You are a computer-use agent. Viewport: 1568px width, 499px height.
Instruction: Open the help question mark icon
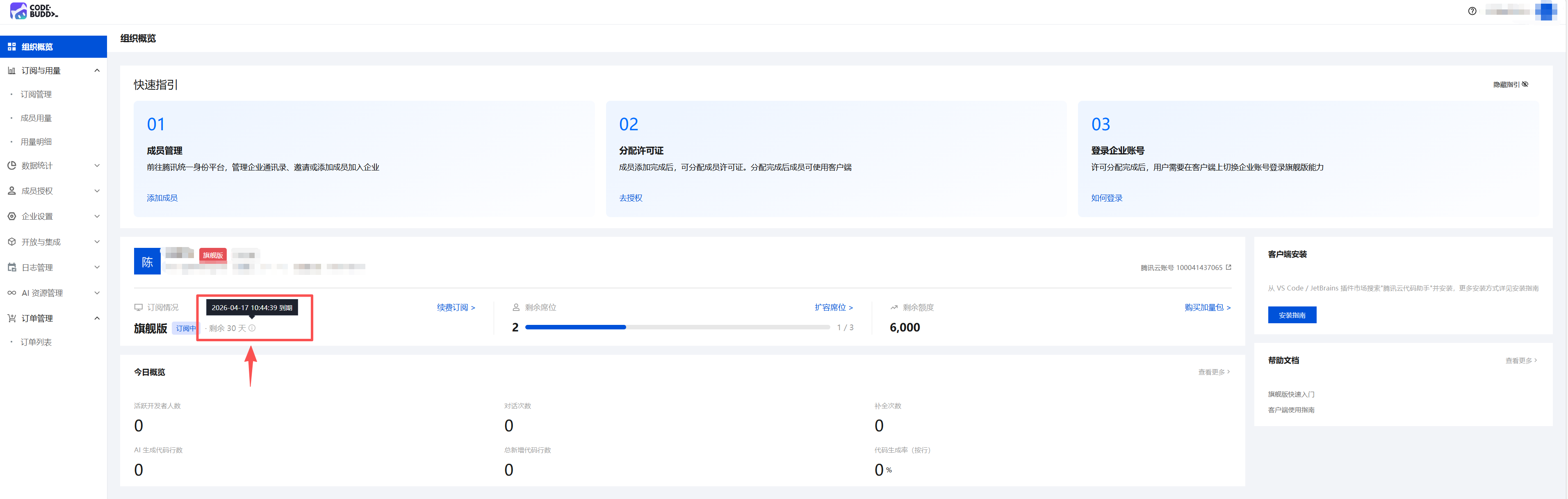tap(1472, 11)
